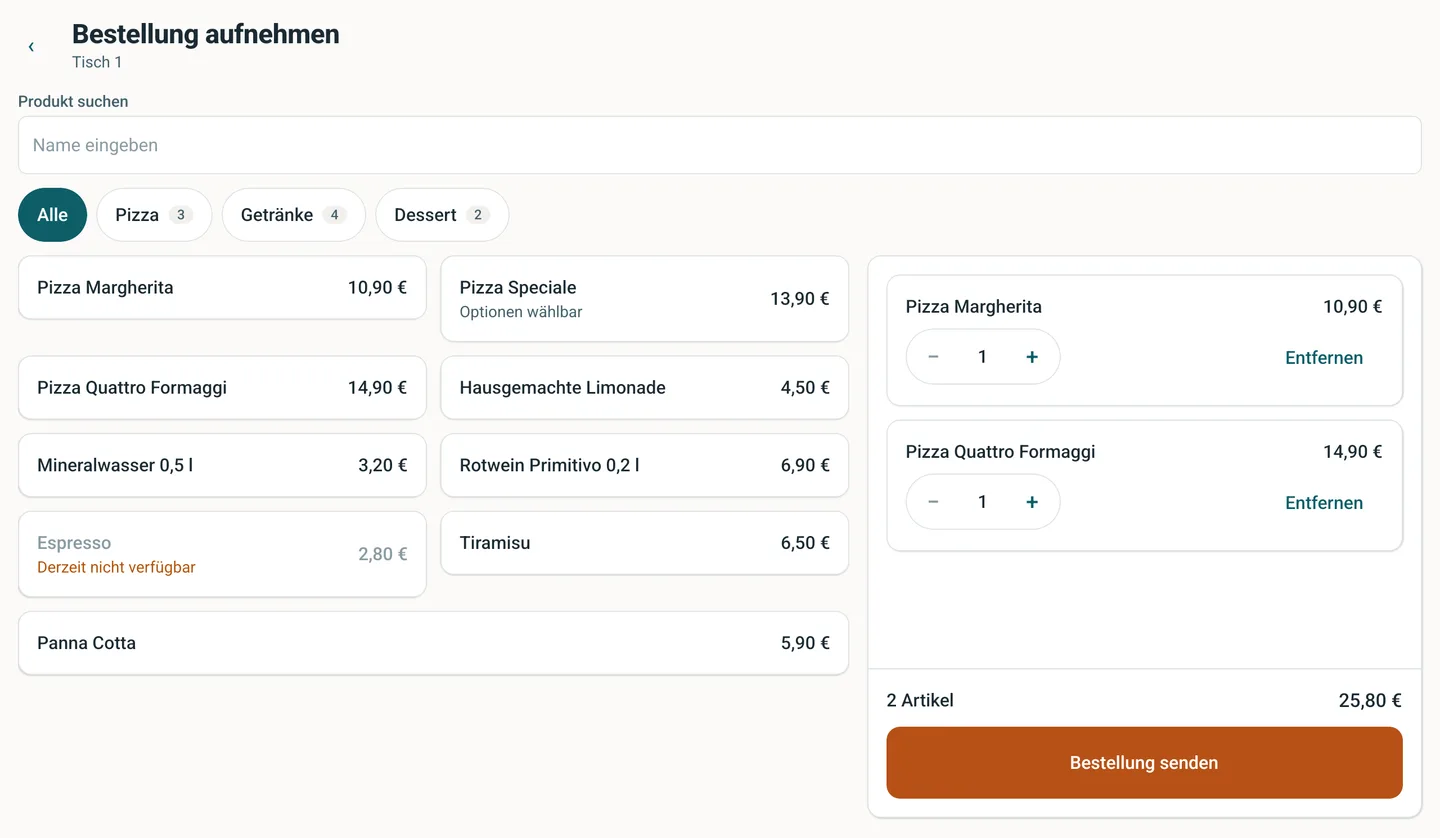Remove Pizza Quattro Formaggi from the order
This screenshot has width=1440, height=838.
point(1324,502)
